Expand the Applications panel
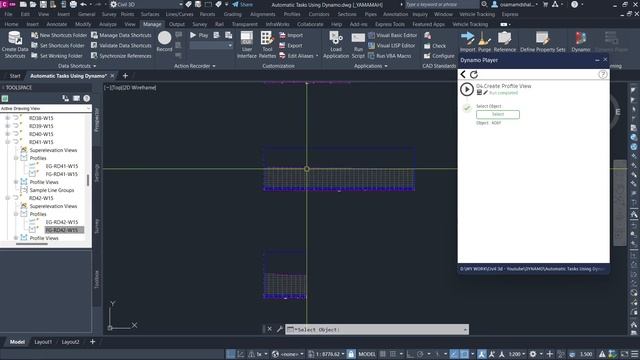The height and width of the screenshot is (360, 640). pyautogui.click(x=371, y=66)
